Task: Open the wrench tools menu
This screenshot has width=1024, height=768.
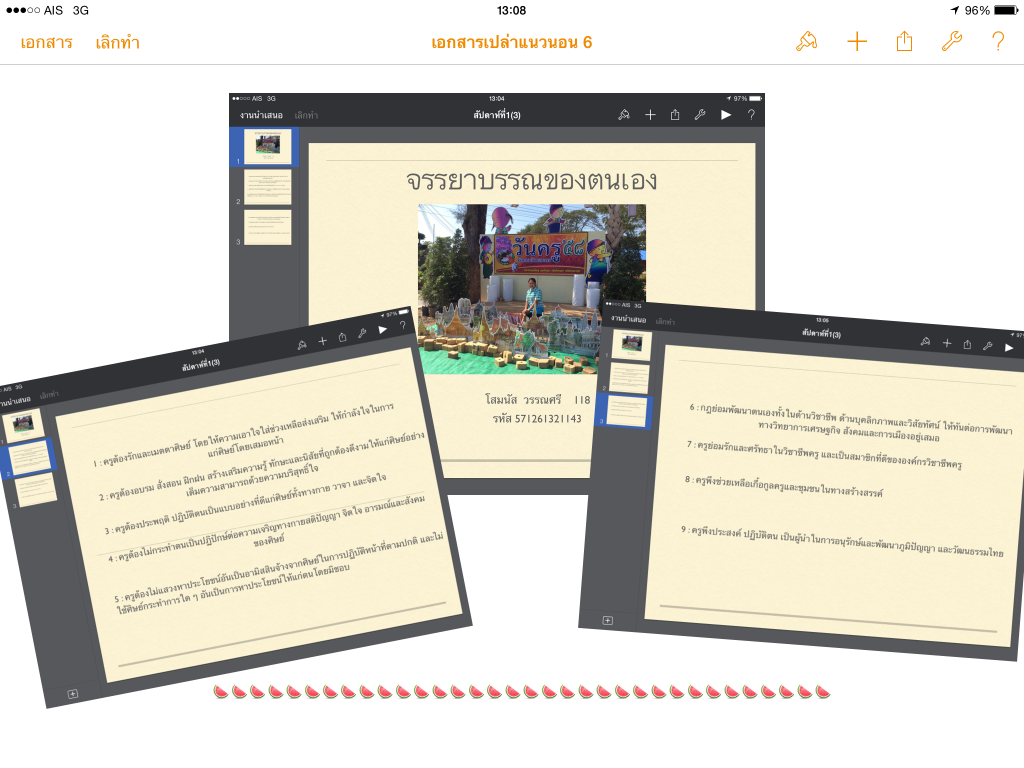Action: pyautogui.click(x=952, y=41)
